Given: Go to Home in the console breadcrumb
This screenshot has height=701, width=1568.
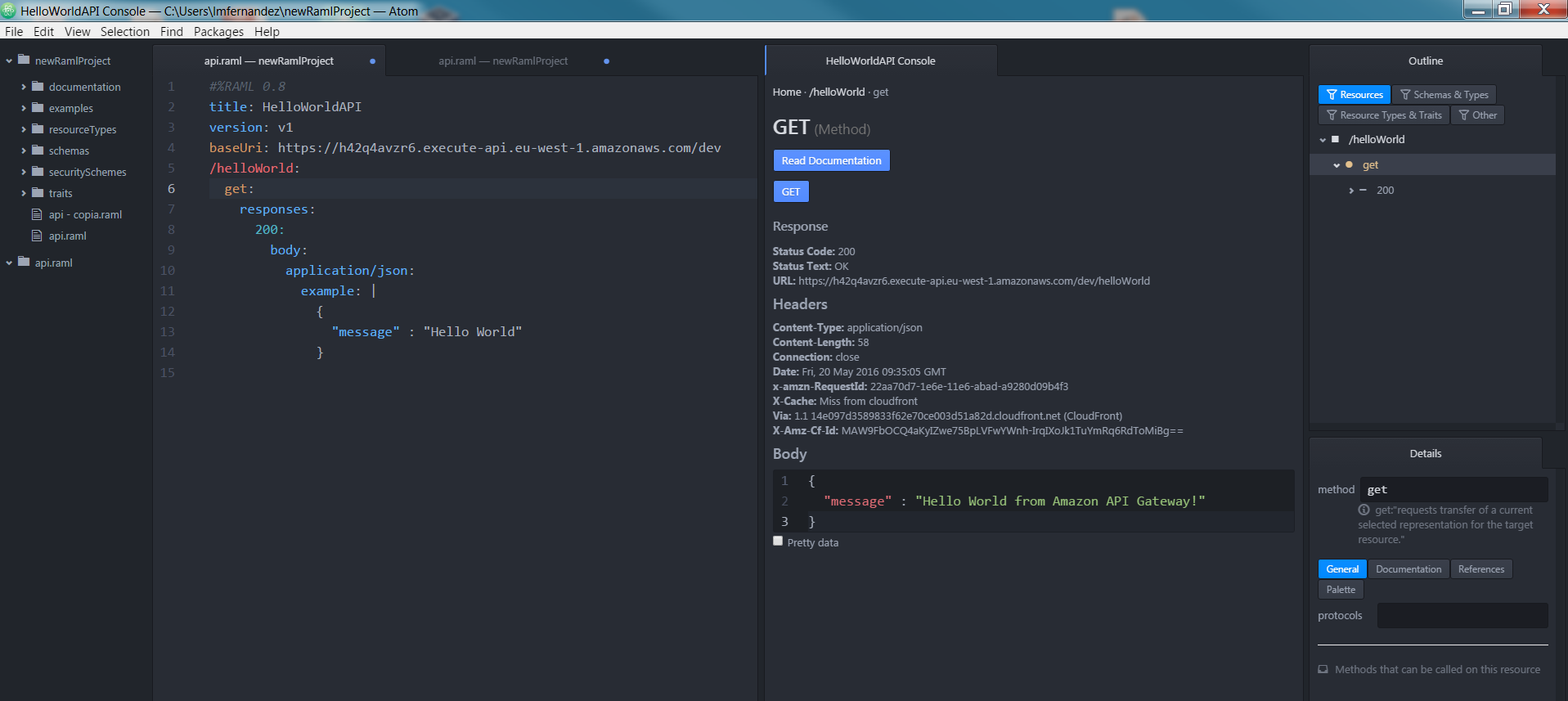Looking at the screenshot, I should click(787, 92).
